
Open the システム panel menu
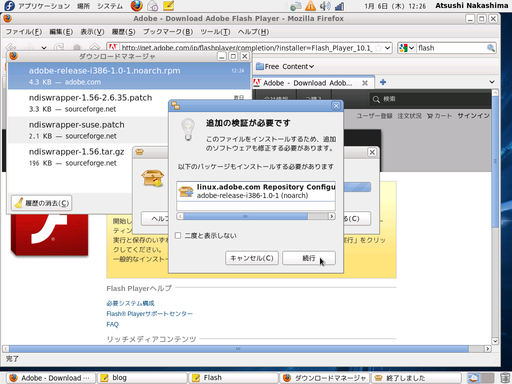(x=110, y=6)
